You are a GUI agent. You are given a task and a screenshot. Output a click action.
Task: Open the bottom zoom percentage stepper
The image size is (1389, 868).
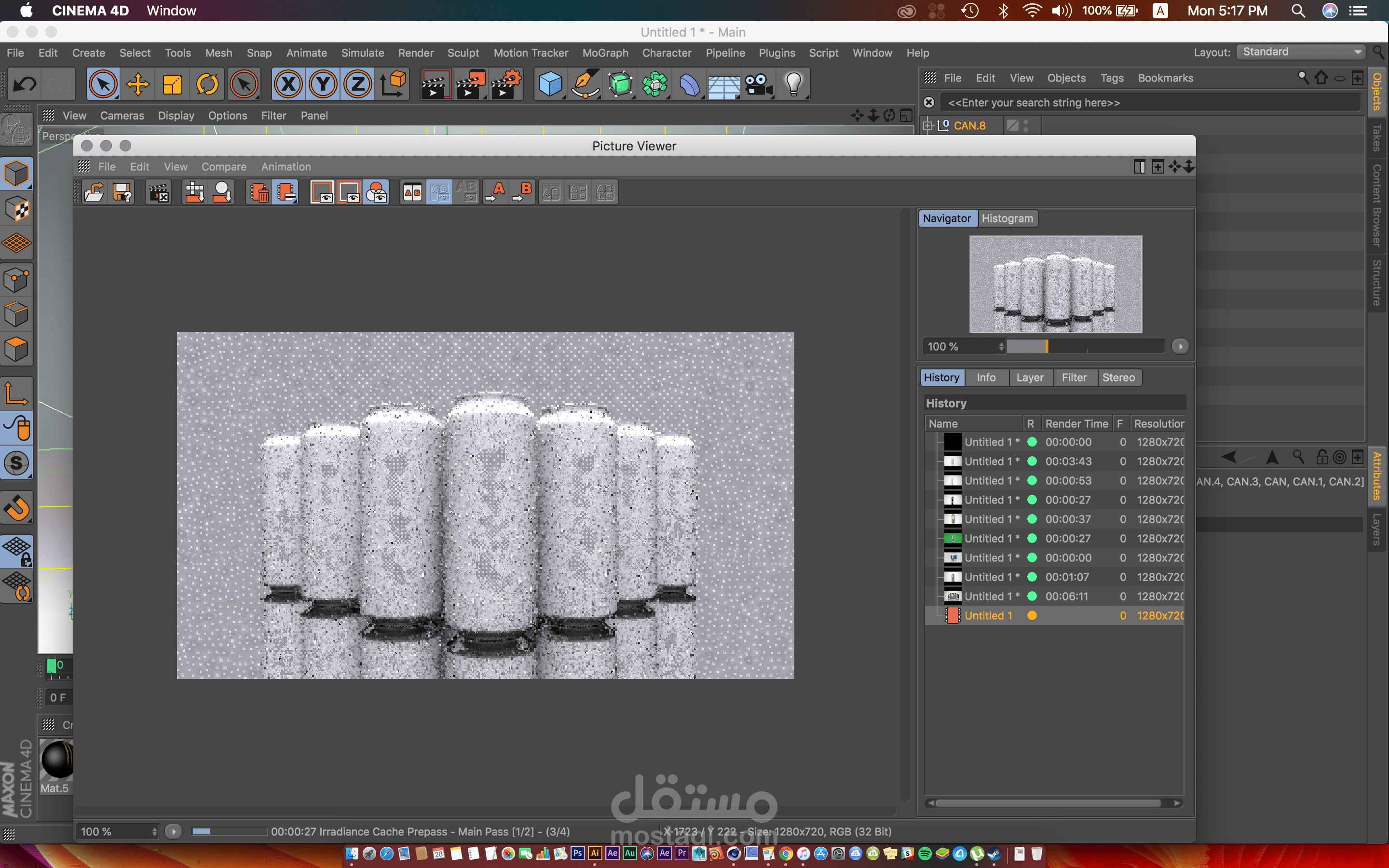tap(154, 831)
